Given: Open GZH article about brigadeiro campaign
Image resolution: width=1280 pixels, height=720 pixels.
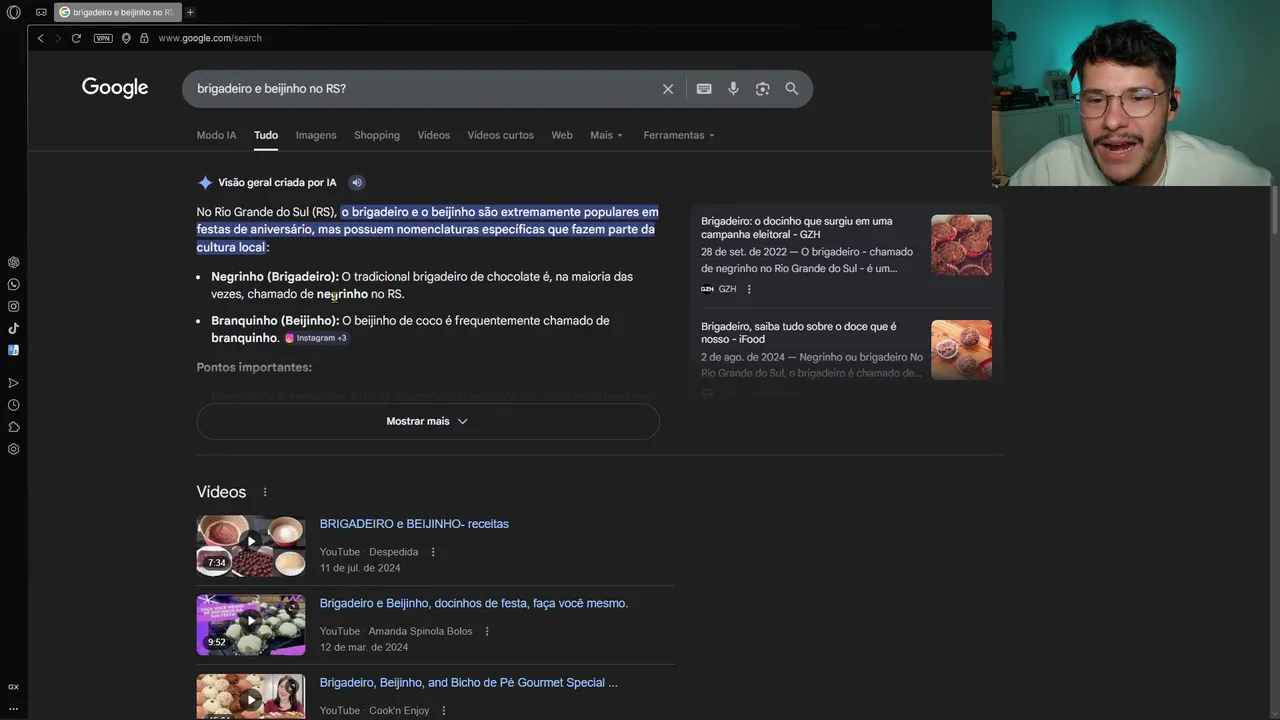Looking at the screenshot, I should [x=797, y=228].
